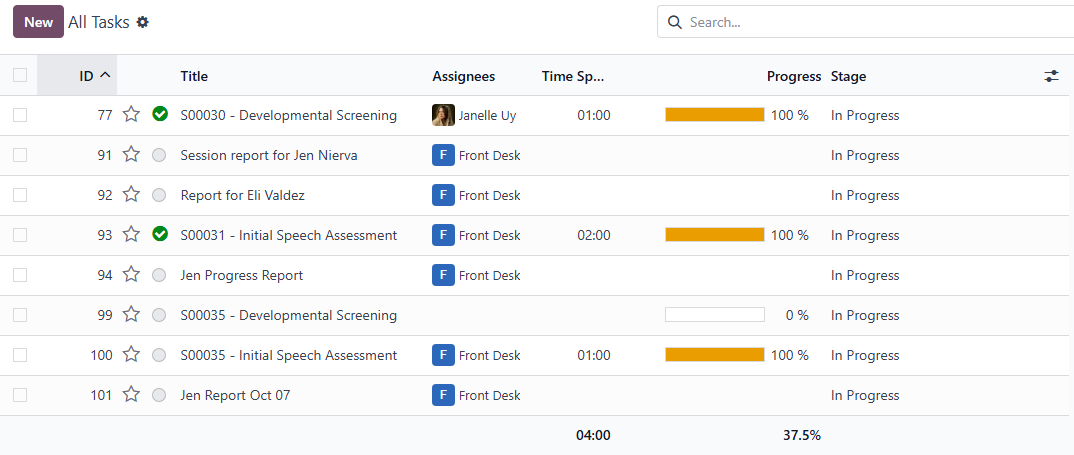The width and height of the screenshot is (1074, 455).
Task: Click the 100% progress bar of task 77
Action: 714,115
